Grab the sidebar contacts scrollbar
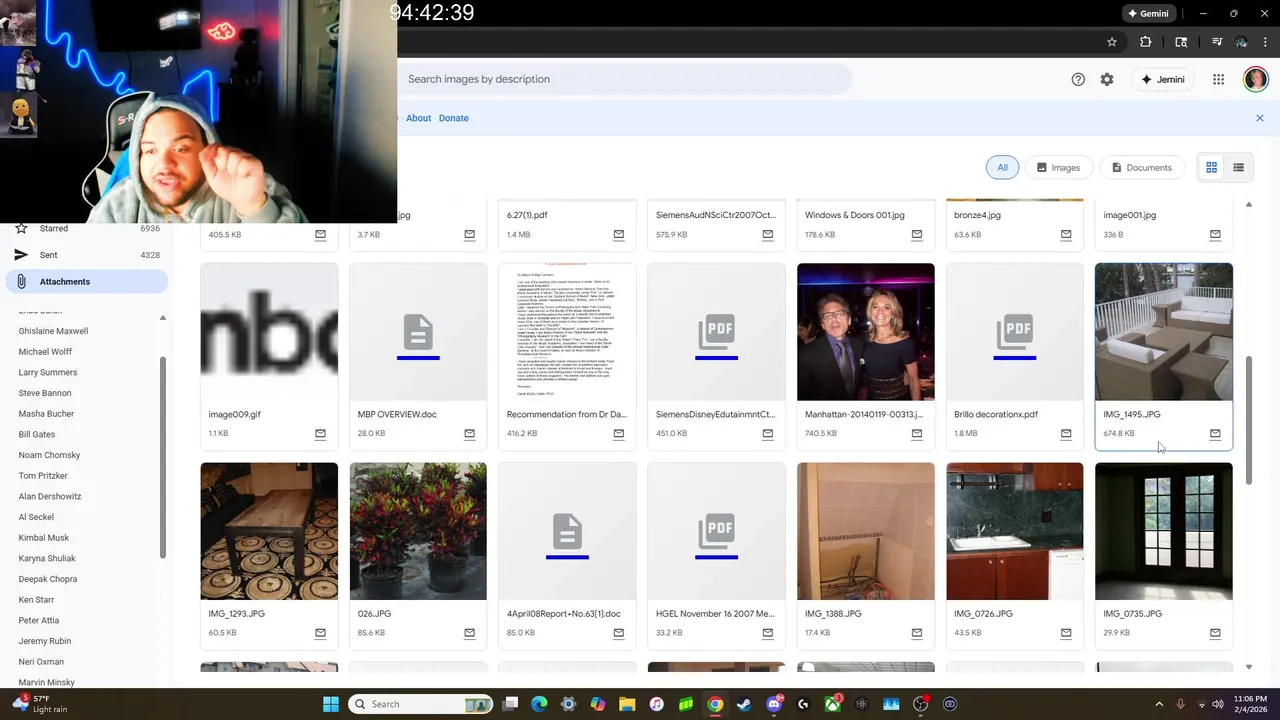Screen dimensions: 1280x720 pyautogui.click(x=163, y=458)
